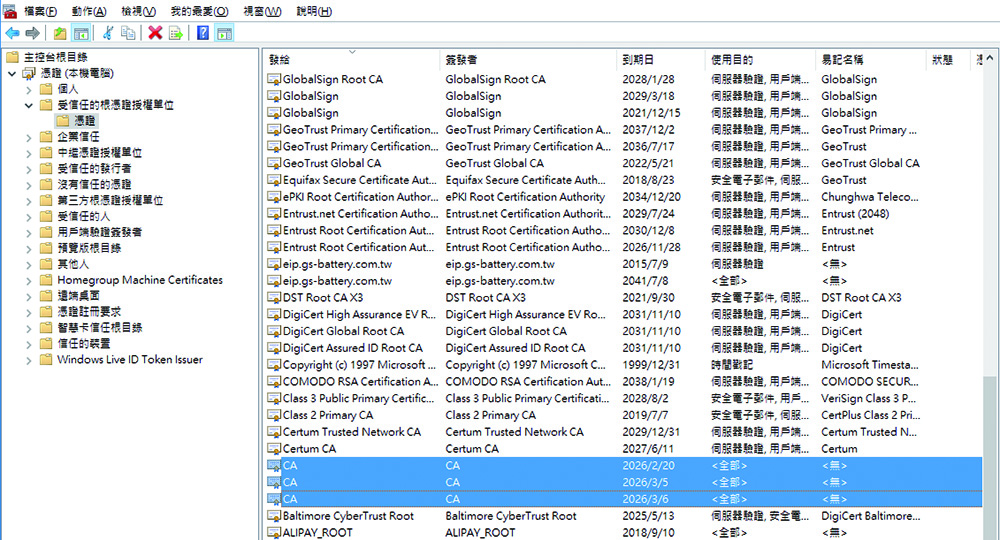The width and height of the screenshot is (1000, 540).
Task: Select the COMODO RSA Certification Authority row
Action: click(x=624, y=381)
